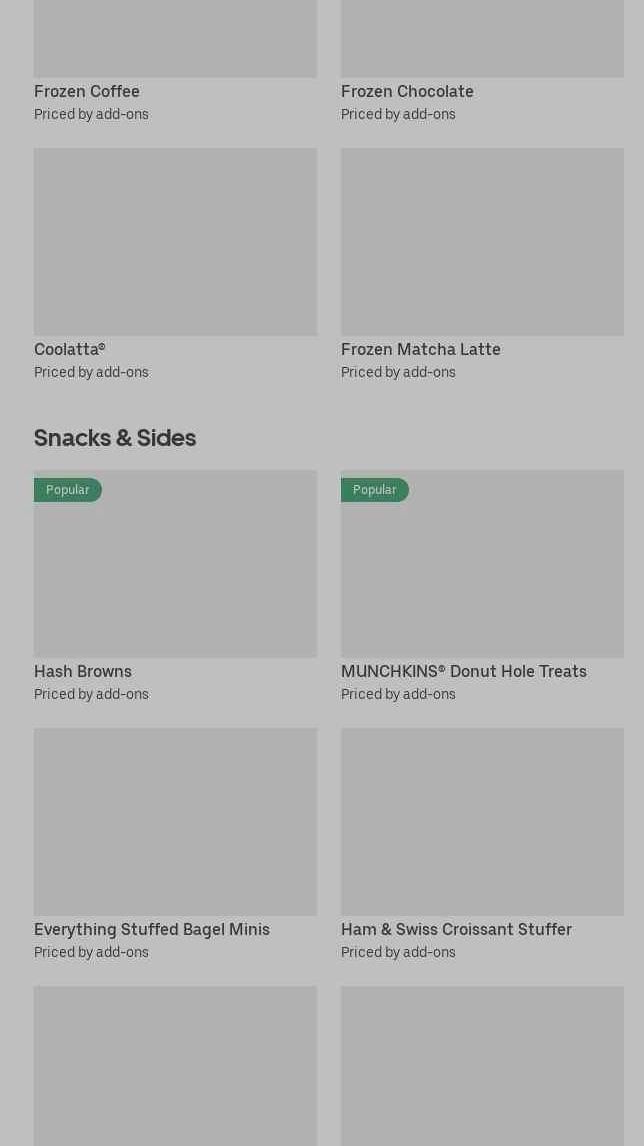This screenshot has height=1146, width=644.
Task: Open the Frozen Chocolate item title
Action: tap(407, 91)
